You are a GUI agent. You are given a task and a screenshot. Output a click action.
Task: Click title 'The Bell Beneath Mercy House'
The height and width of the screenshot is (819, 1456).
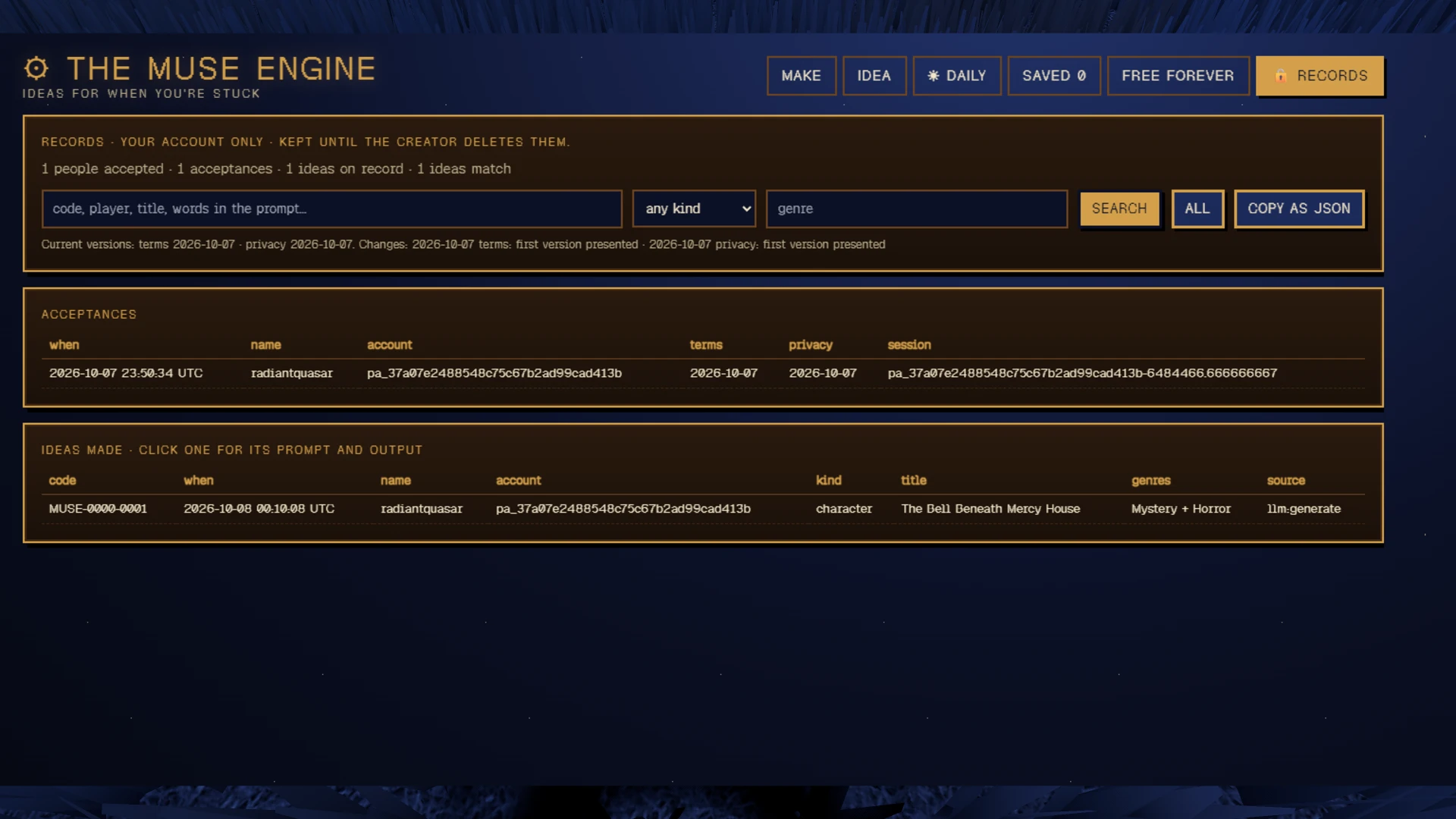(x=990, y=509)
